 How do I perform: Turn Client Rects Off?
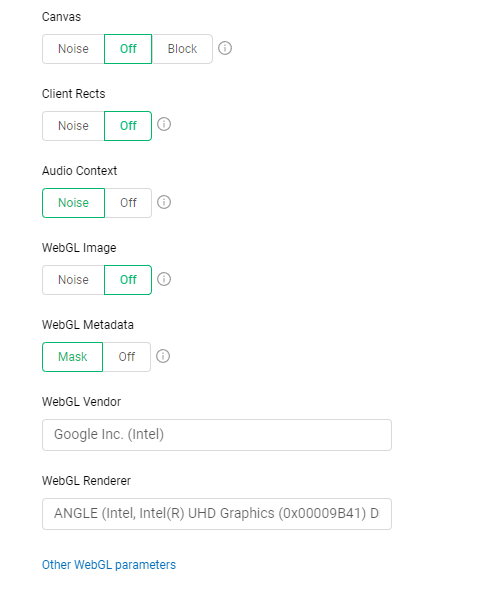pos(128,126)
